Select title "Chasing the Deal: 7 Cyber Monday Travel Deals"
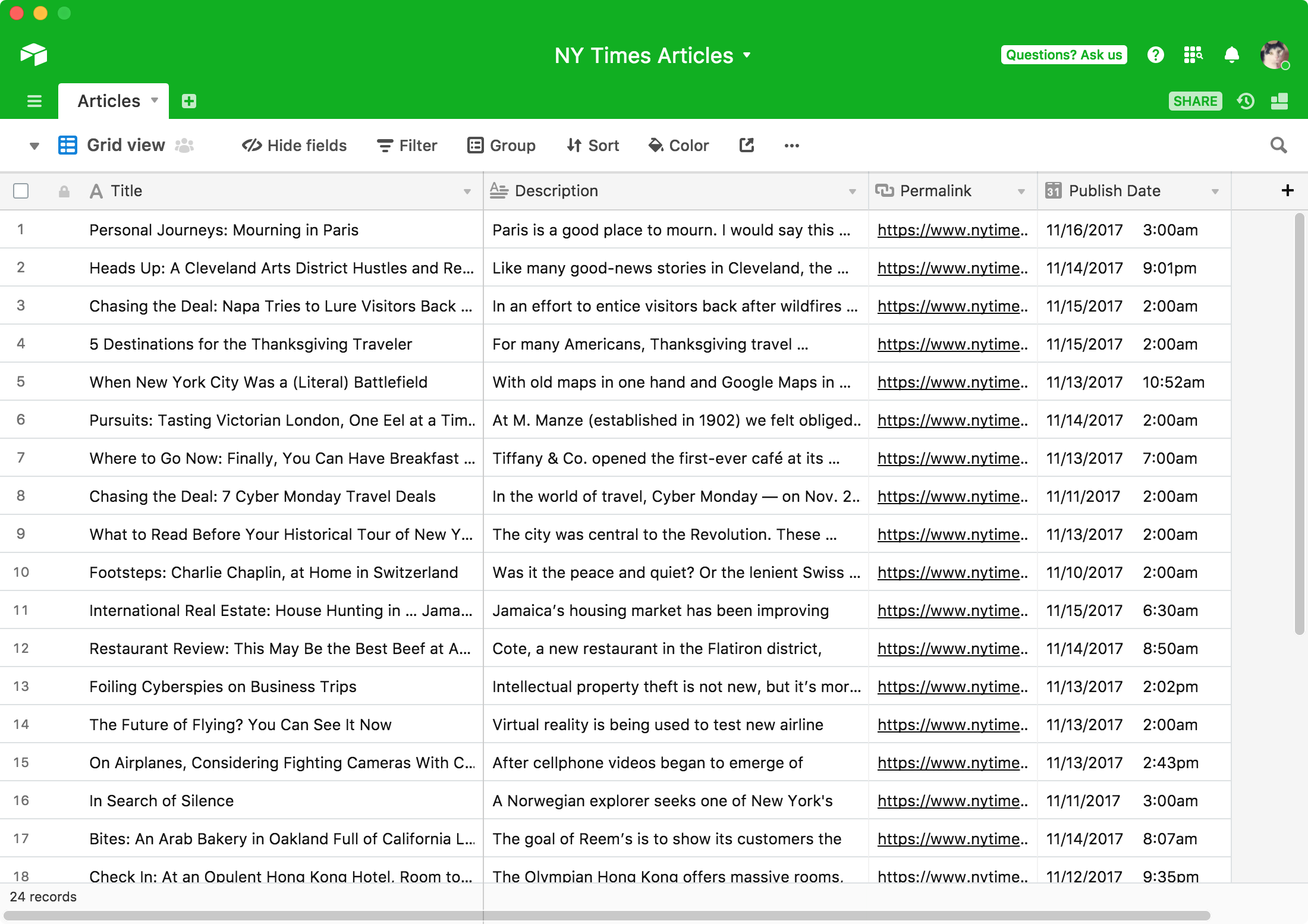 (262, 496)
